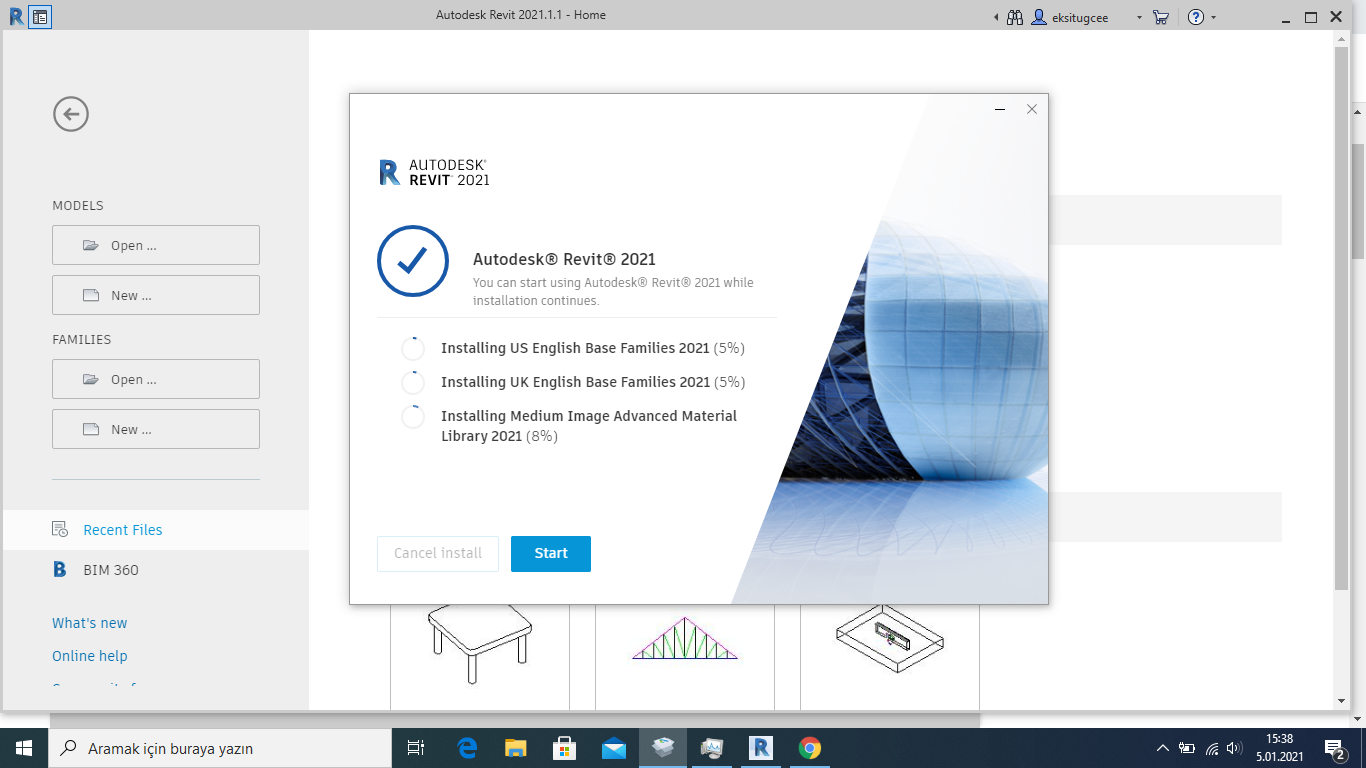Open Task View from the taskbar
The width and height of the screenshot is (1366, 768).
pos(416,748)
